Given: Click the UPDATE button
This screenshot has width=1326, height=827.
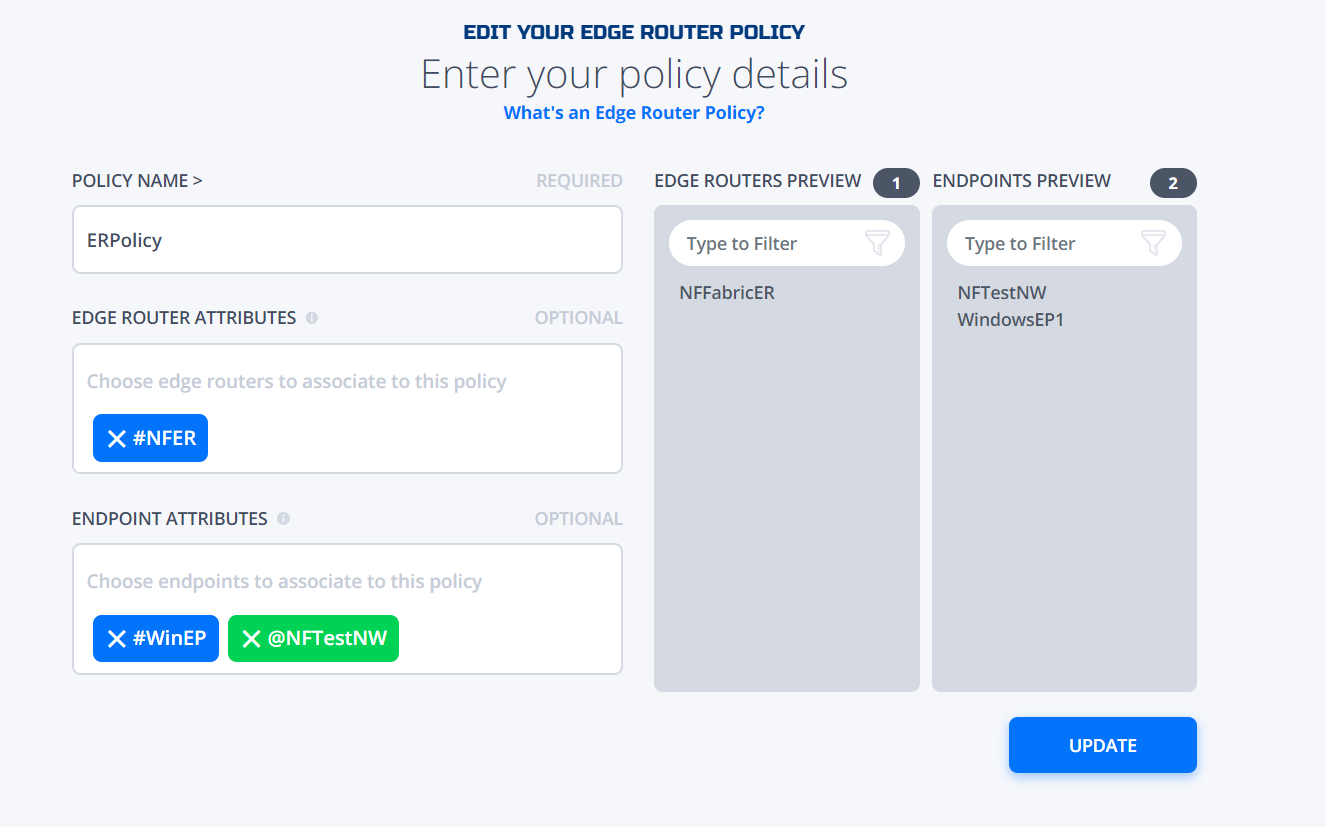Looking at the screenshot, I should [x=1103, y=745].
